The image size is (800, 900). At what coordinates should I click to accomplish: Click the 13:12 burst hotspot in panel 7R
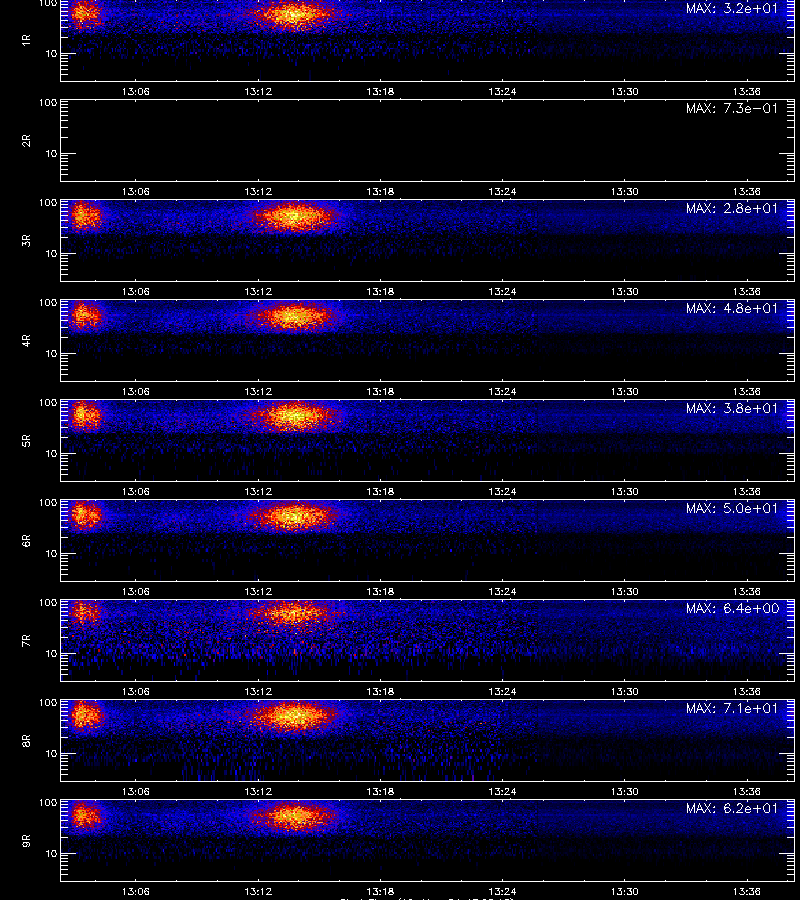[294, 613]
